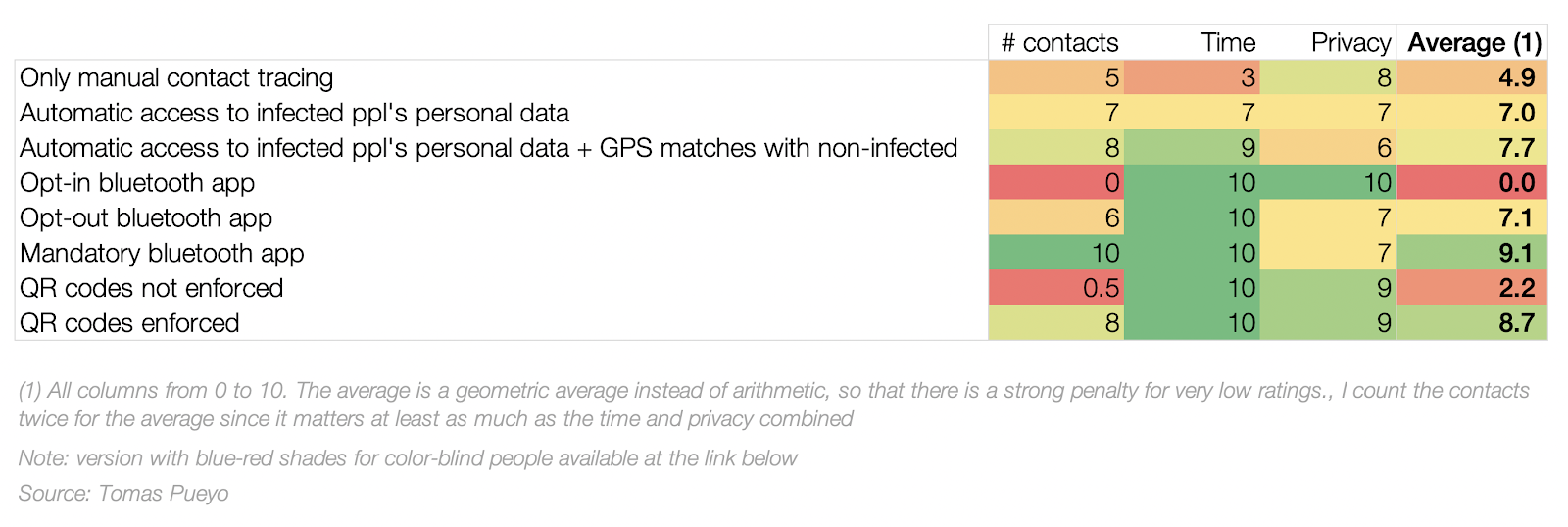Select the 'Mandatory bluetooth app' row label
Image resolution: width=1568 pixels, height=527 pixels.
(x=162, y=254)
